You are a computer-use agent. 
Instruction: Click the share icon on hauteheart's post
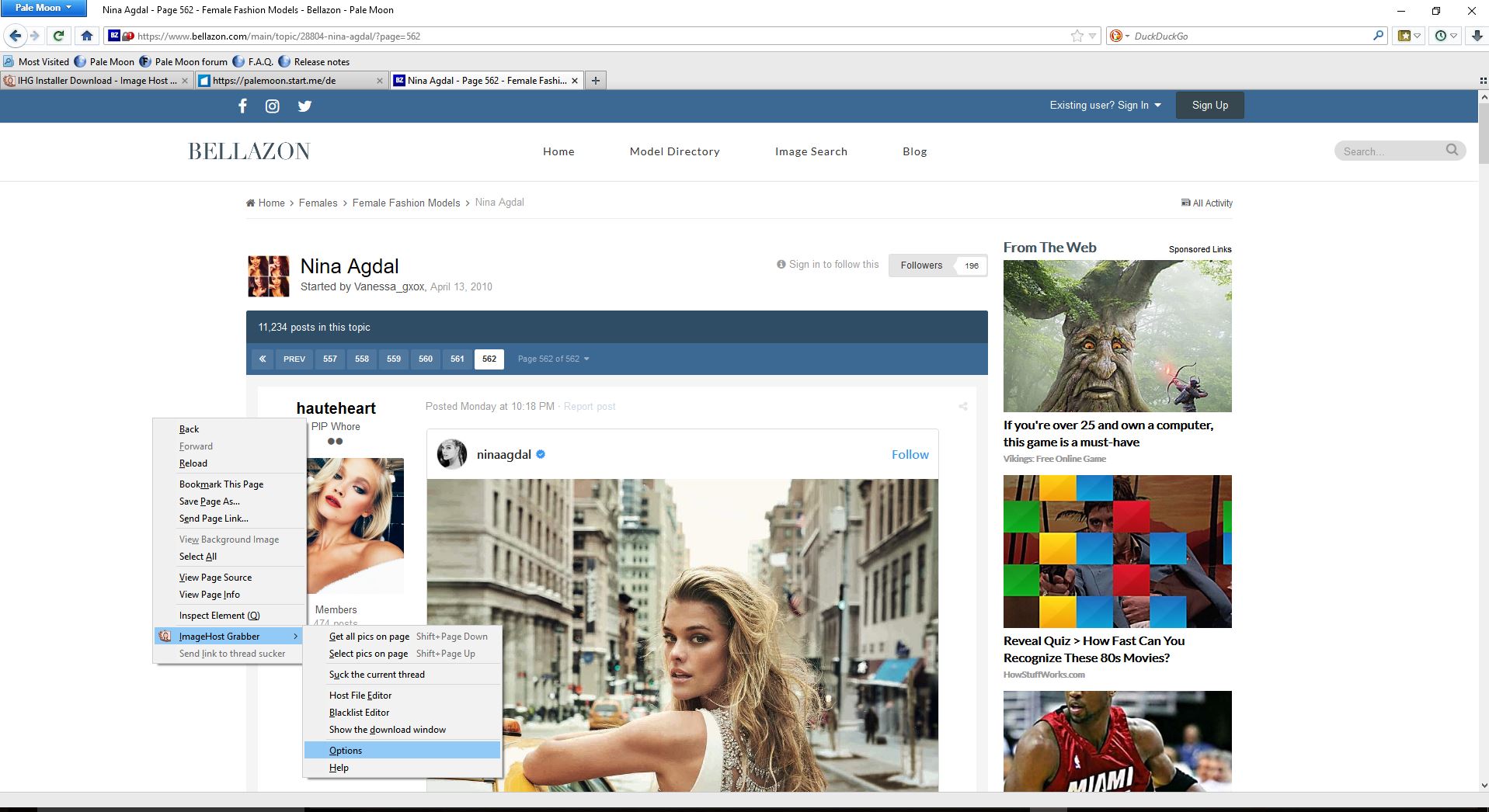point(962,406)
